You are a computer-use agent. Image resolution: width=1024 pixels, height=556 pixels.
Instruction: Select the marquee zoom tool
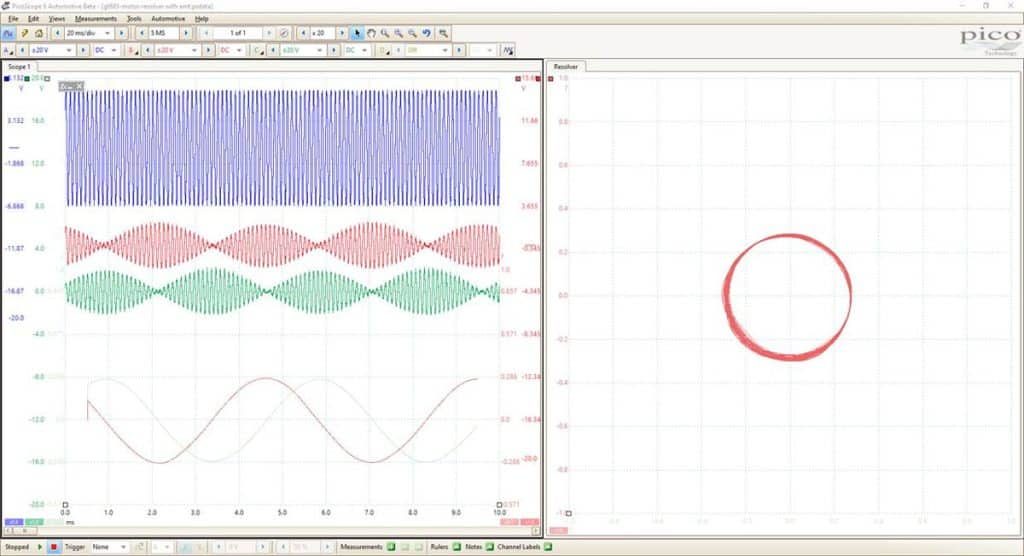pyautogui.click(x=385, y=33)
